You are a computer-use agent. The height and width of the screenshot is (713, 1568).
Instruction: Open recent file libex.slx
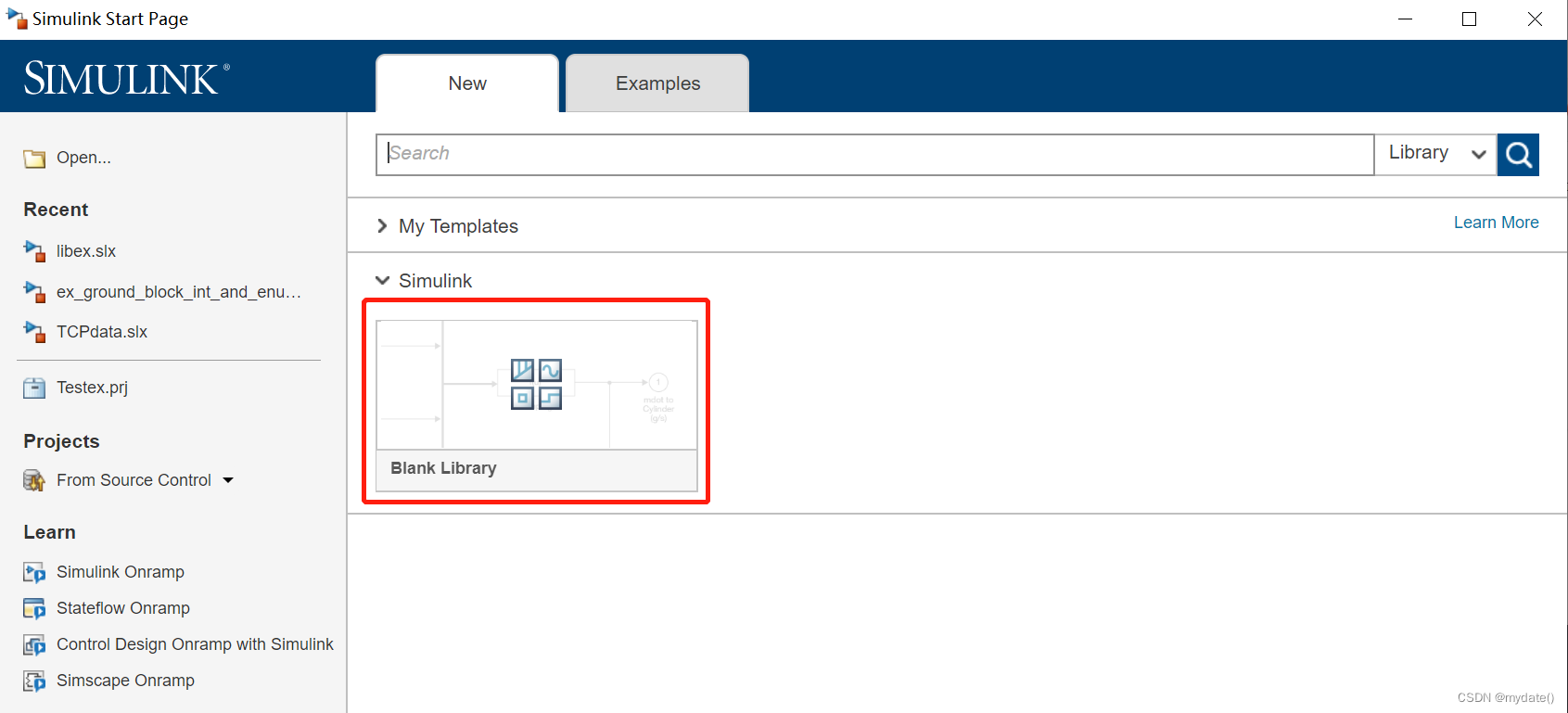tap(86, 251)
